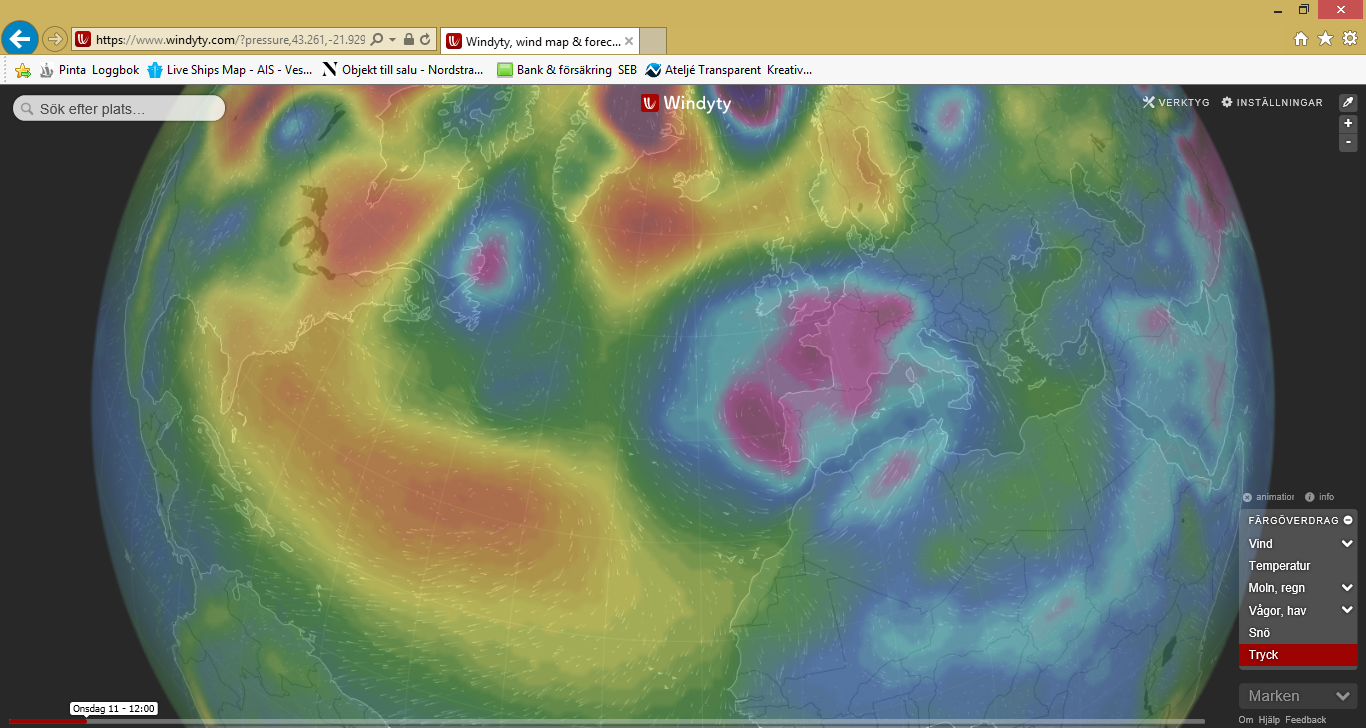Expand the Moln, regn options chevron

point(1347,588)
